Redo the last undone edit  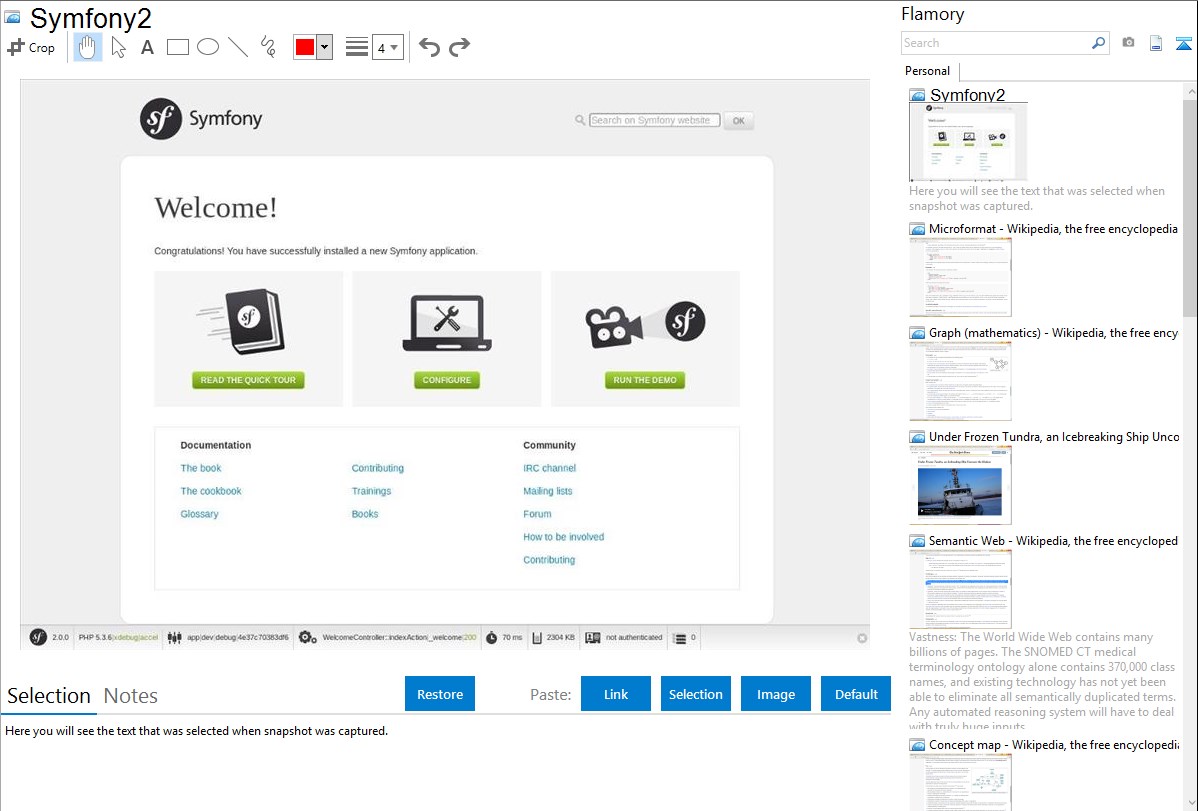[459, 47]
